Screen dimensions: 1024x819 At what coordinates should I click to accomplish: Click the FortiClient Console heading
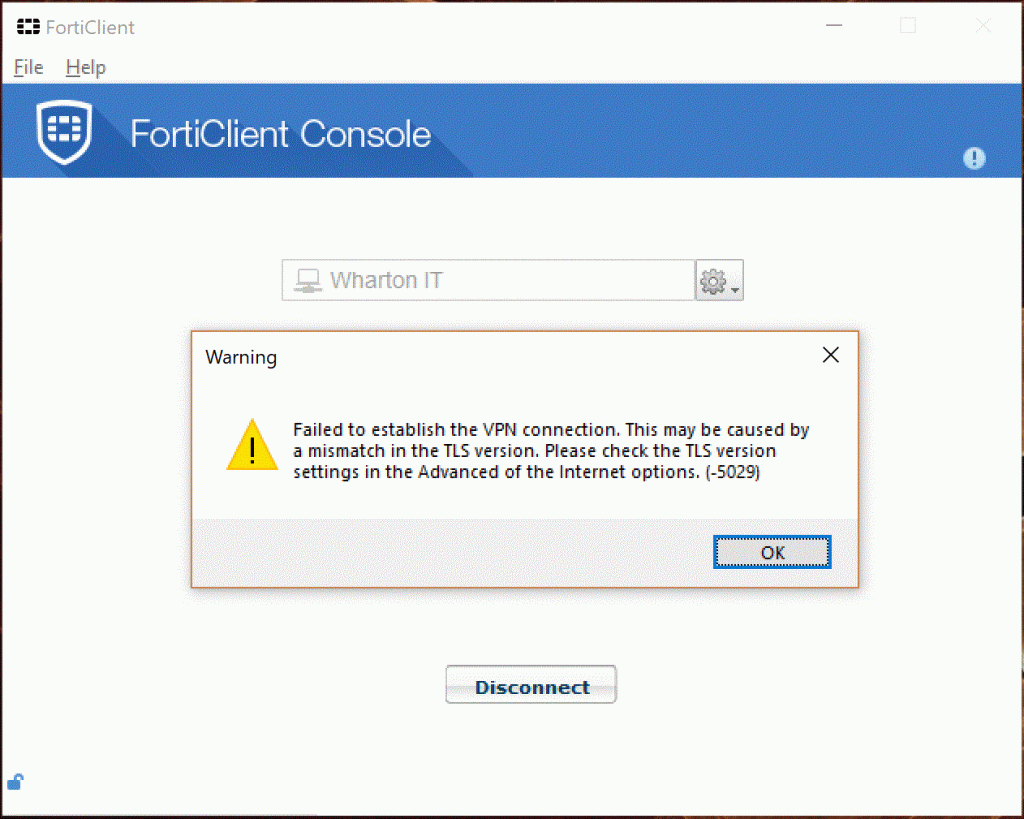coord(281,134)
